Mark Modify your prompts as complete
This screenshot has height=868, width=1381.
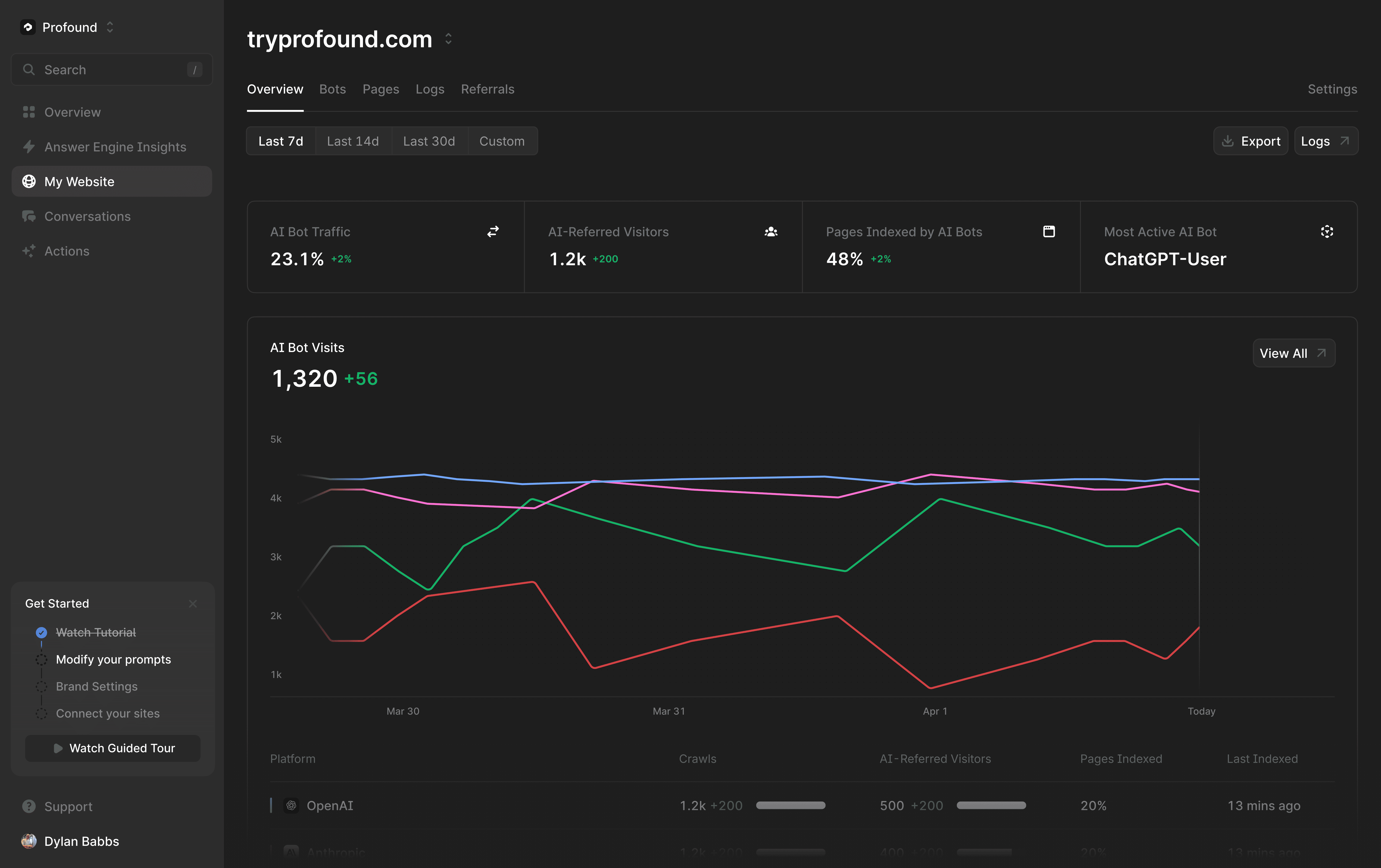41,659
